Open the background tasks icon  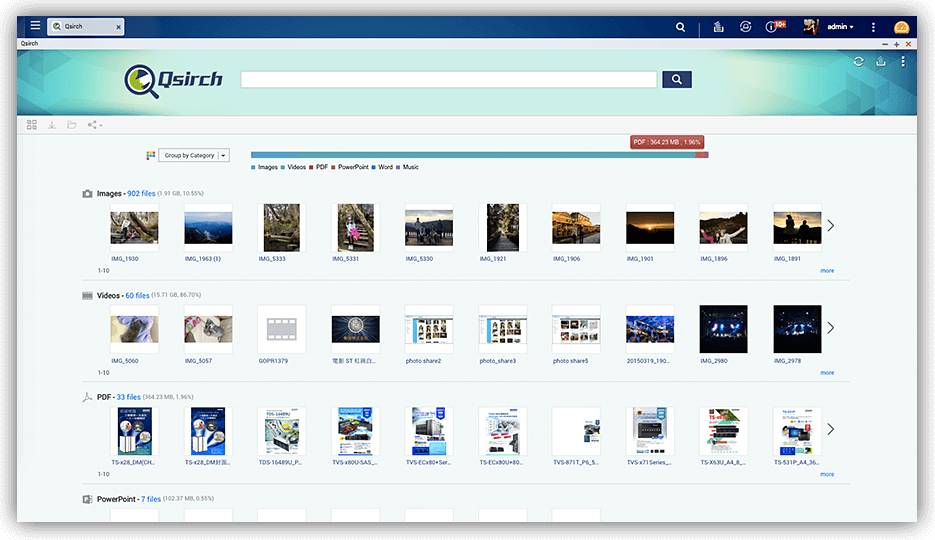coord(719,27)
